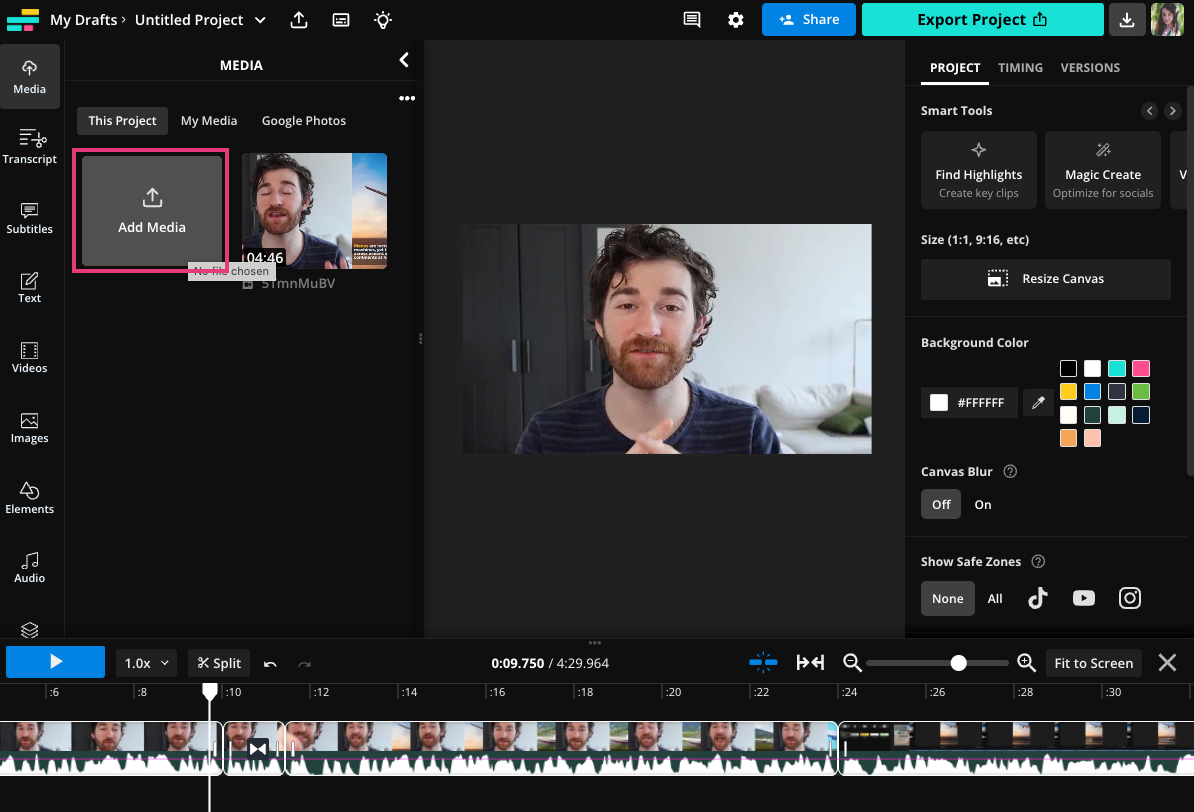Open Resize Canvas options
This screenshot has width=1194, height=812.
(1045, 279)
